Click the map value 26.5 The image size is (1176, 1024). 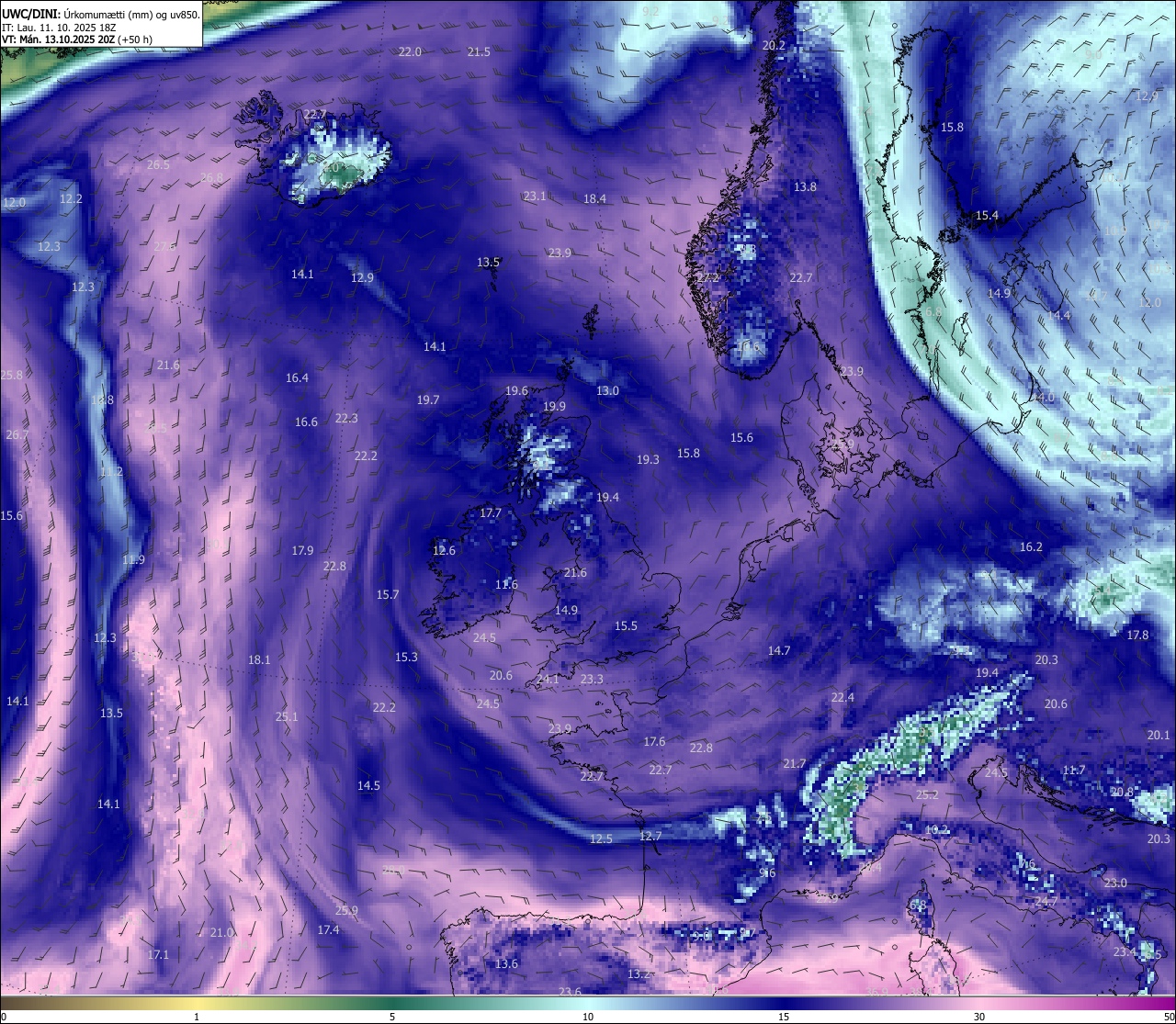[158, 165]
